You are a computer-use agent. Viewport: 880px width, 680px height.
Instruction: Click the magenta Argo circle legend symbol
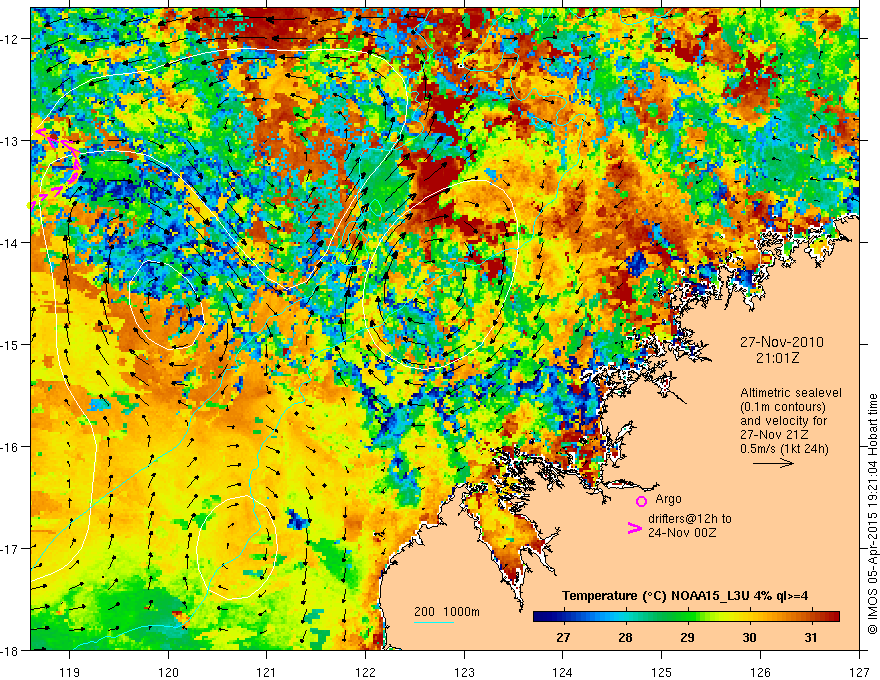click(641, 502)
